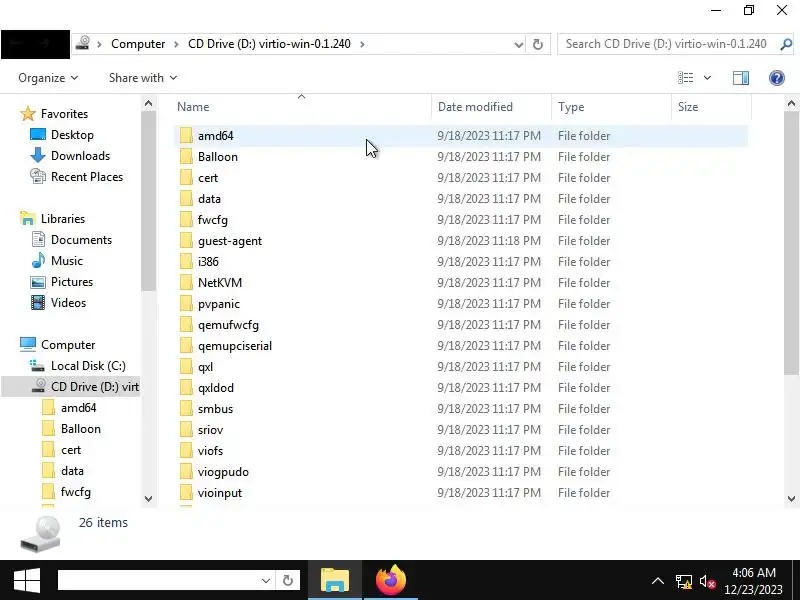
Task: Open the Help question mark icon
Action: tap(777, 78)
